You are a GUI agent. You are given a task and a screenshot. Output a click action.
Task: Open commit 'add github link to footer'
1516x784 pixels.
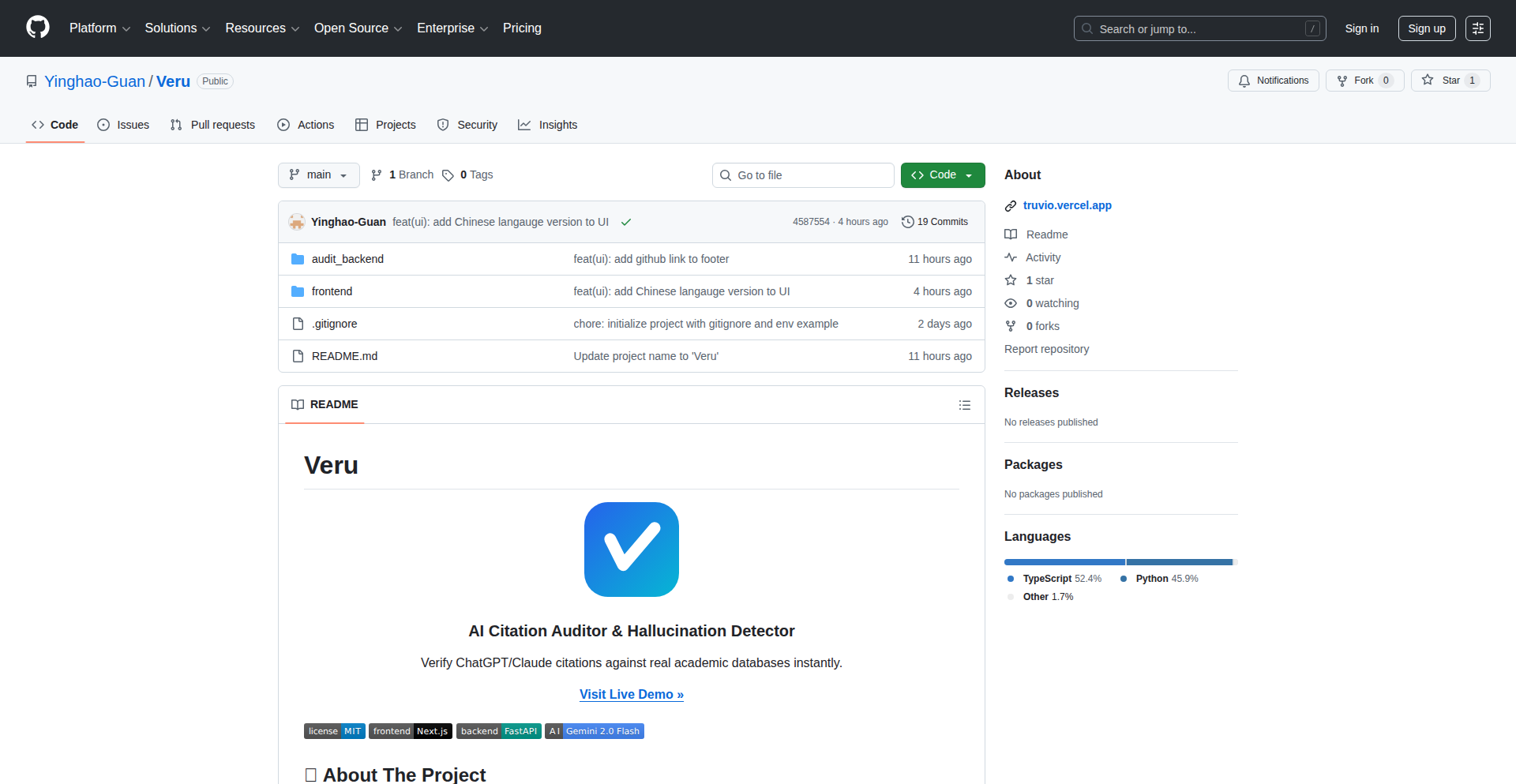(x=651, y=259)
